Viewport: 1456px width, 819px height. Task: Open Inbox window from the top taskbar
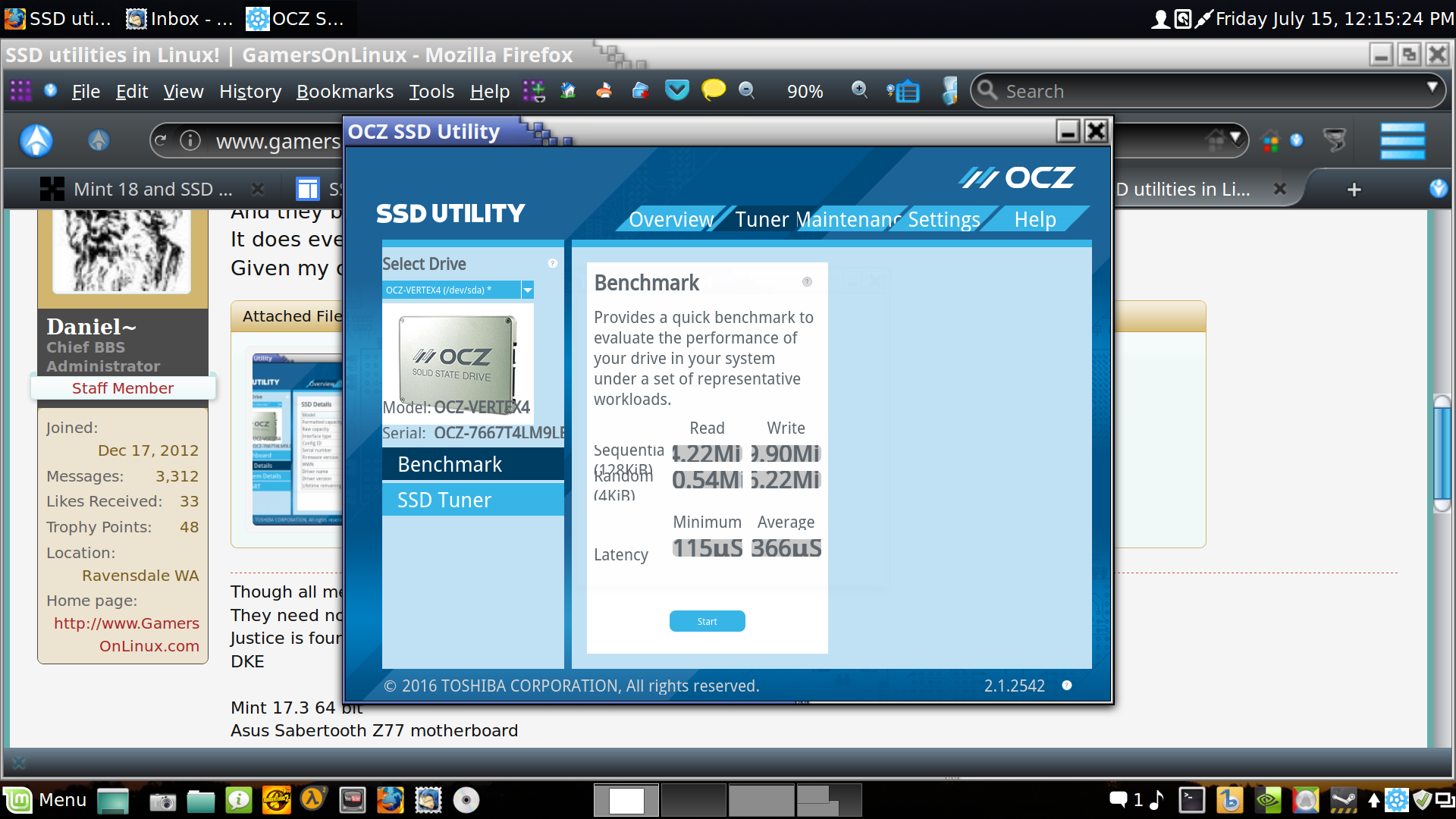tap(180, 19)
